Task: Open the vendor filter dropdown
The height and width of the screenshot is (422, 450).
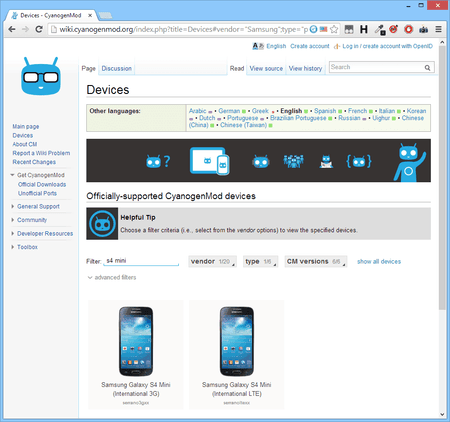Action: 212,262
